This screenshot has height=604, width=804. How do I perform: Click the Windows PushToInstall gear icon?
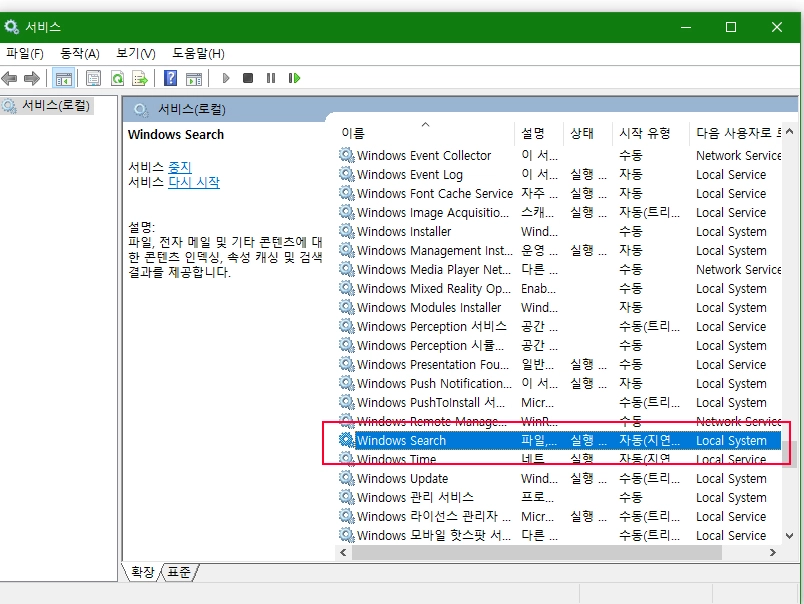tap(347, 401)
